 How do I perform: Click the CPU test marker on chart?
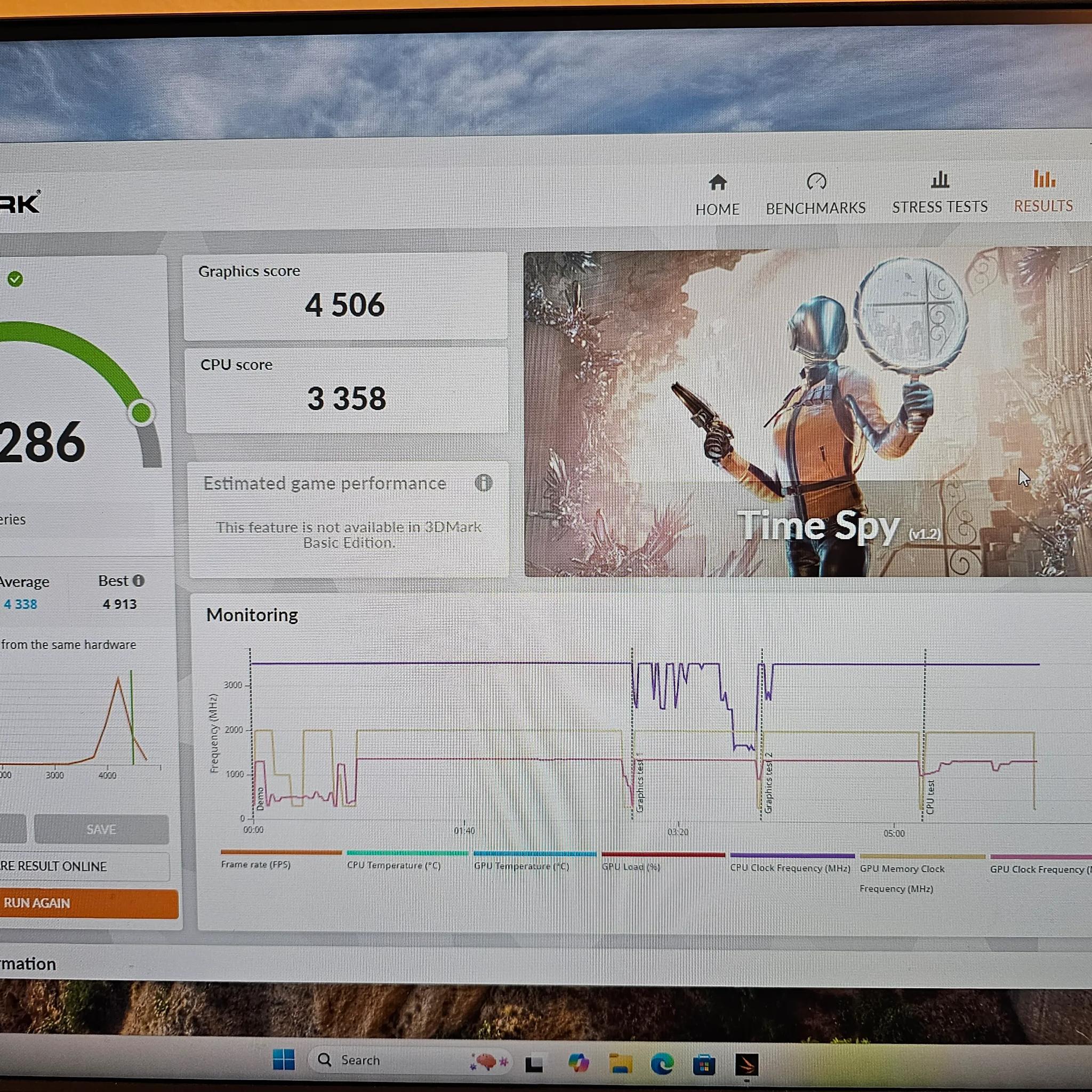coord(930,797)
